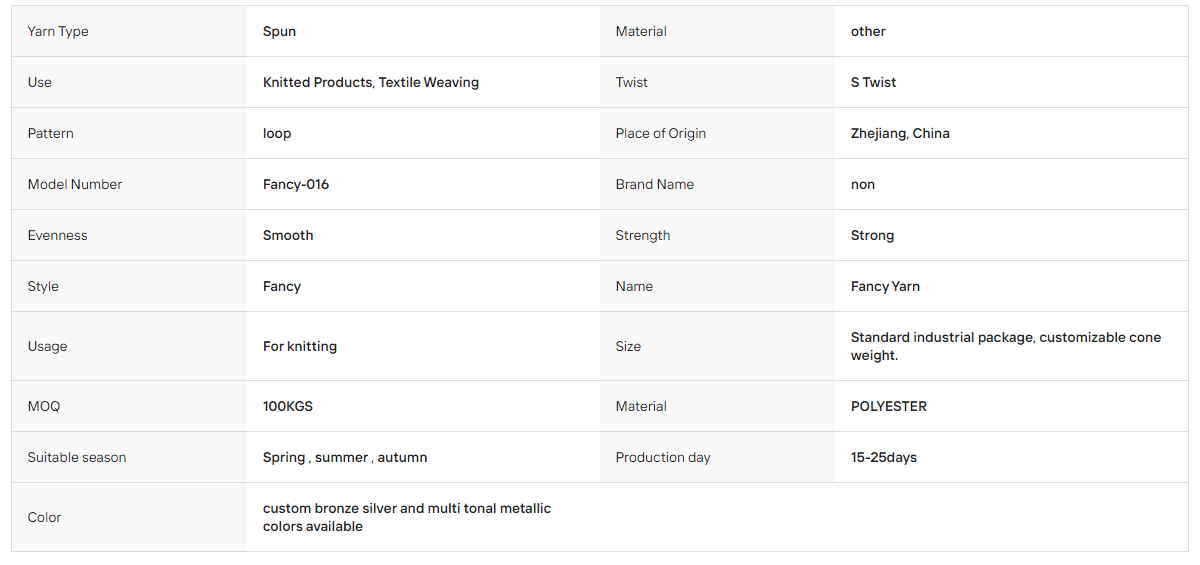Screen dimensions: 1200x565
Task: Select the Smooth evenness value
Action: point(288,235)
